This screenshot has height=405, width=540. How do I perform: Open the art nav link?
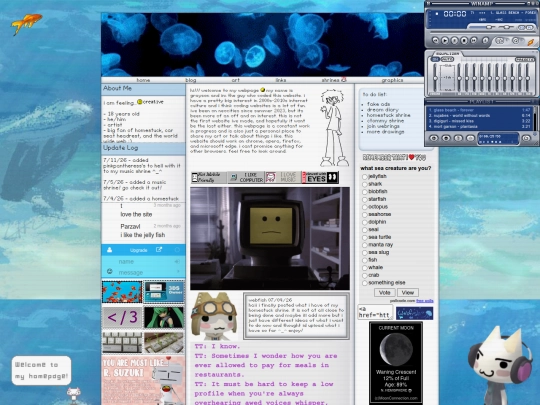pos(236,80)
